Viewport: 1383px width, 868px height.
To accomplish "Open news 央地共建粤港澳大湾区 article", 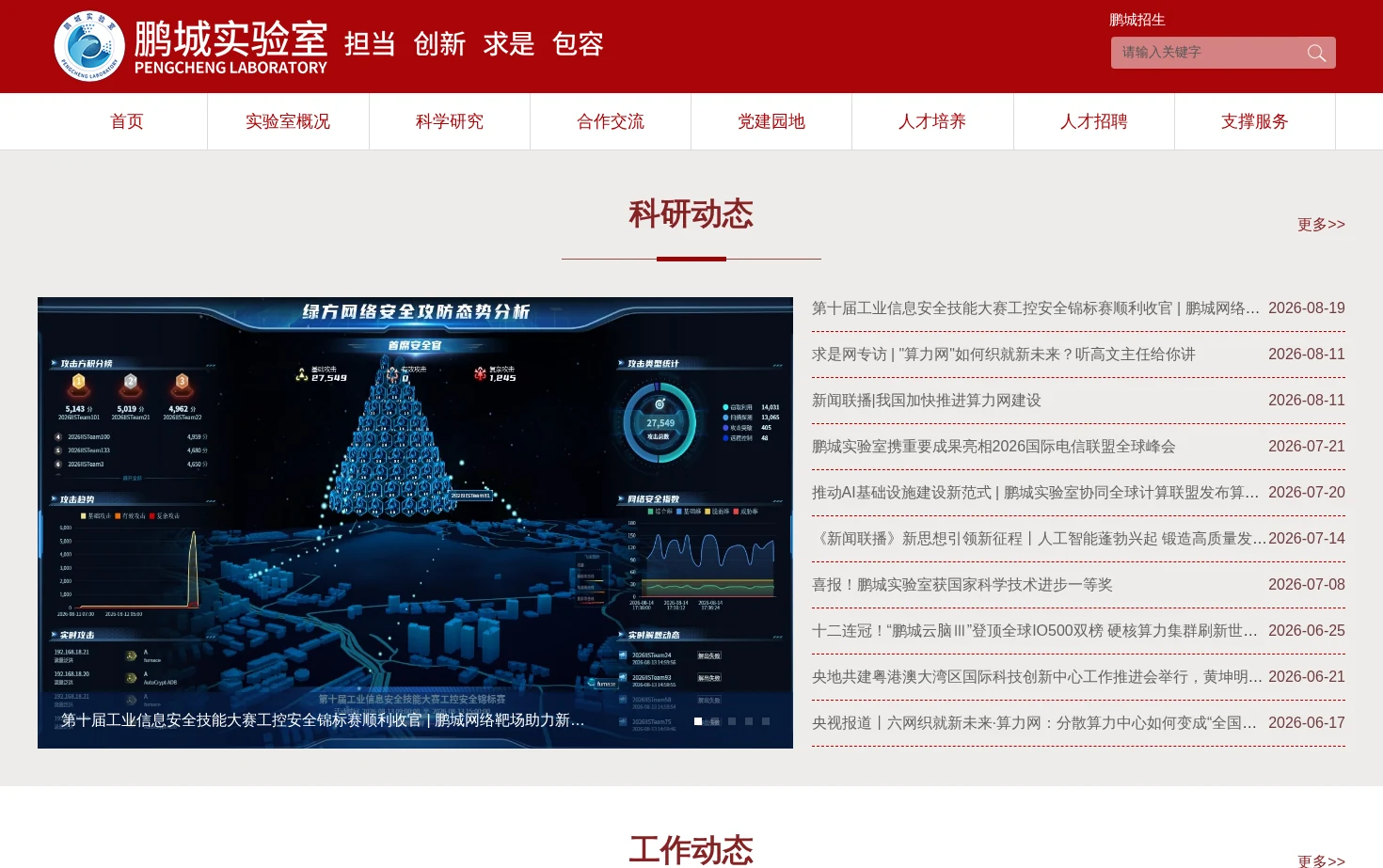I will (x=1037, y=677).
